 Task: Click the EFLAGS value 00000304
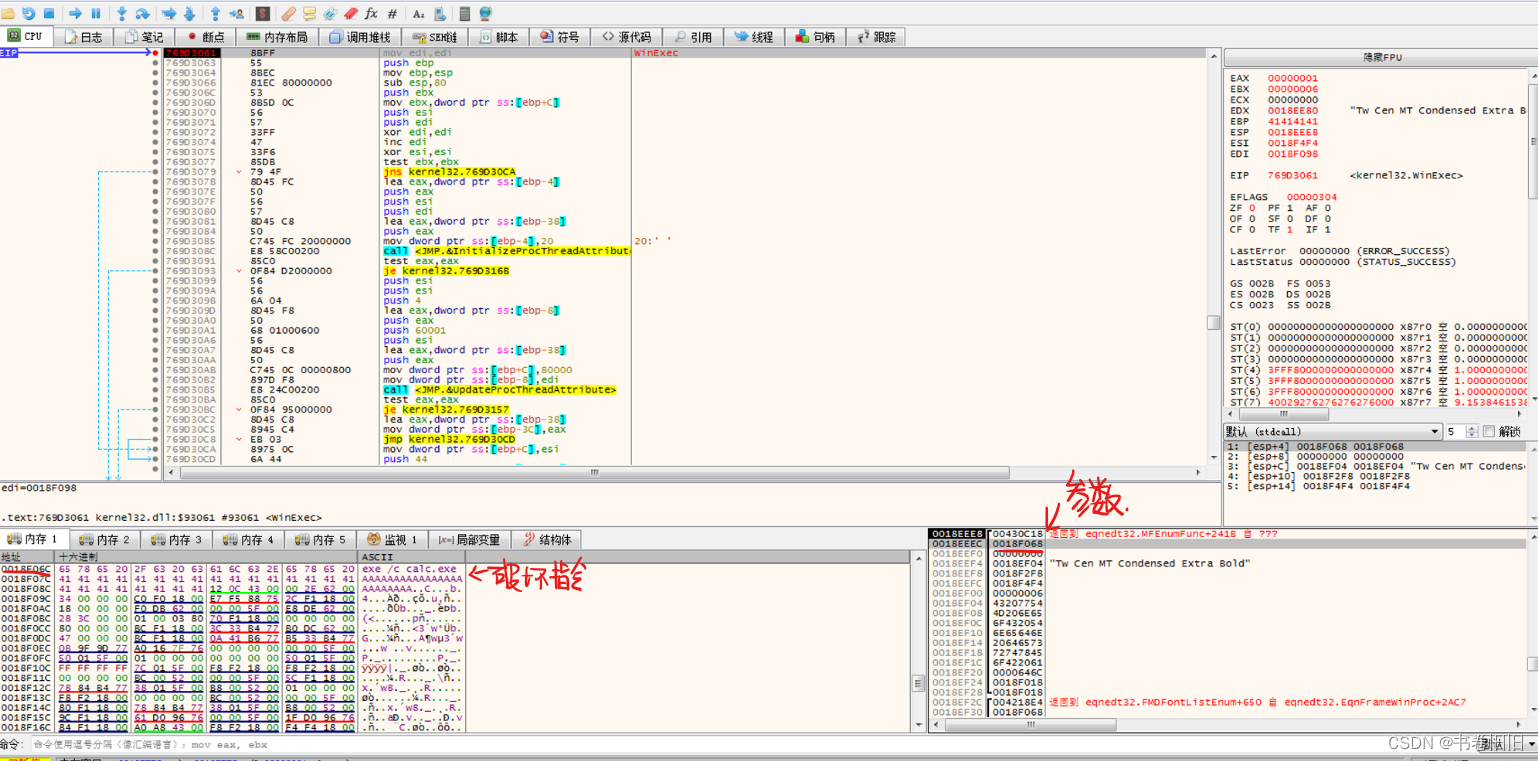1311,197
